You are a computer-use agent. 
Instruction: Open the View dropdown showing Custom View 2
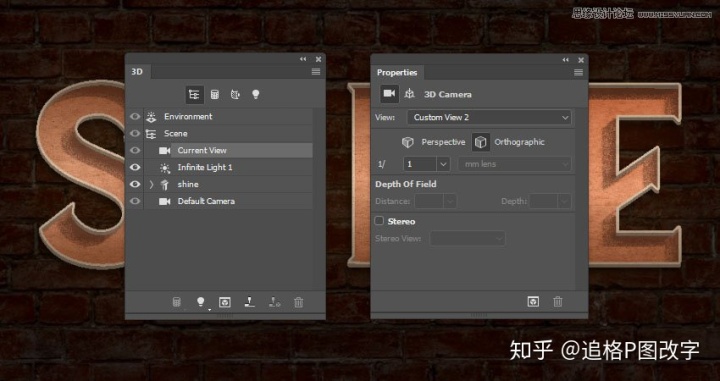point(489,118)
